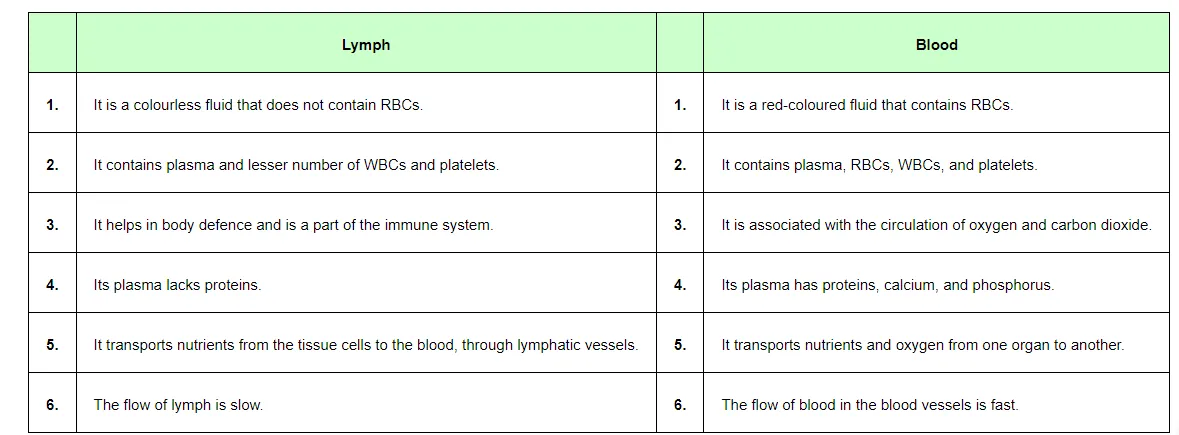This screenshot has height=435, width=1179.
Task: Click the Blood column header
Action: click(x=936, y=45)
